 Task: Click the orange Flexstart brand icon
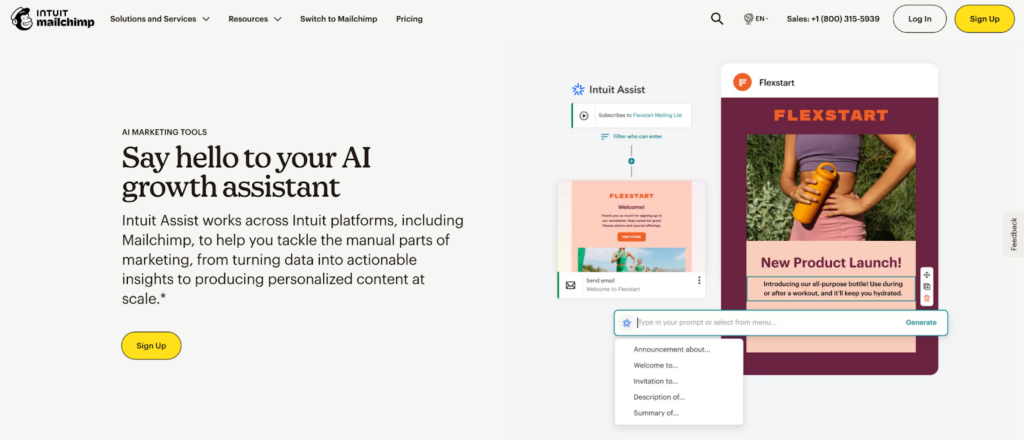click(742, 82)
